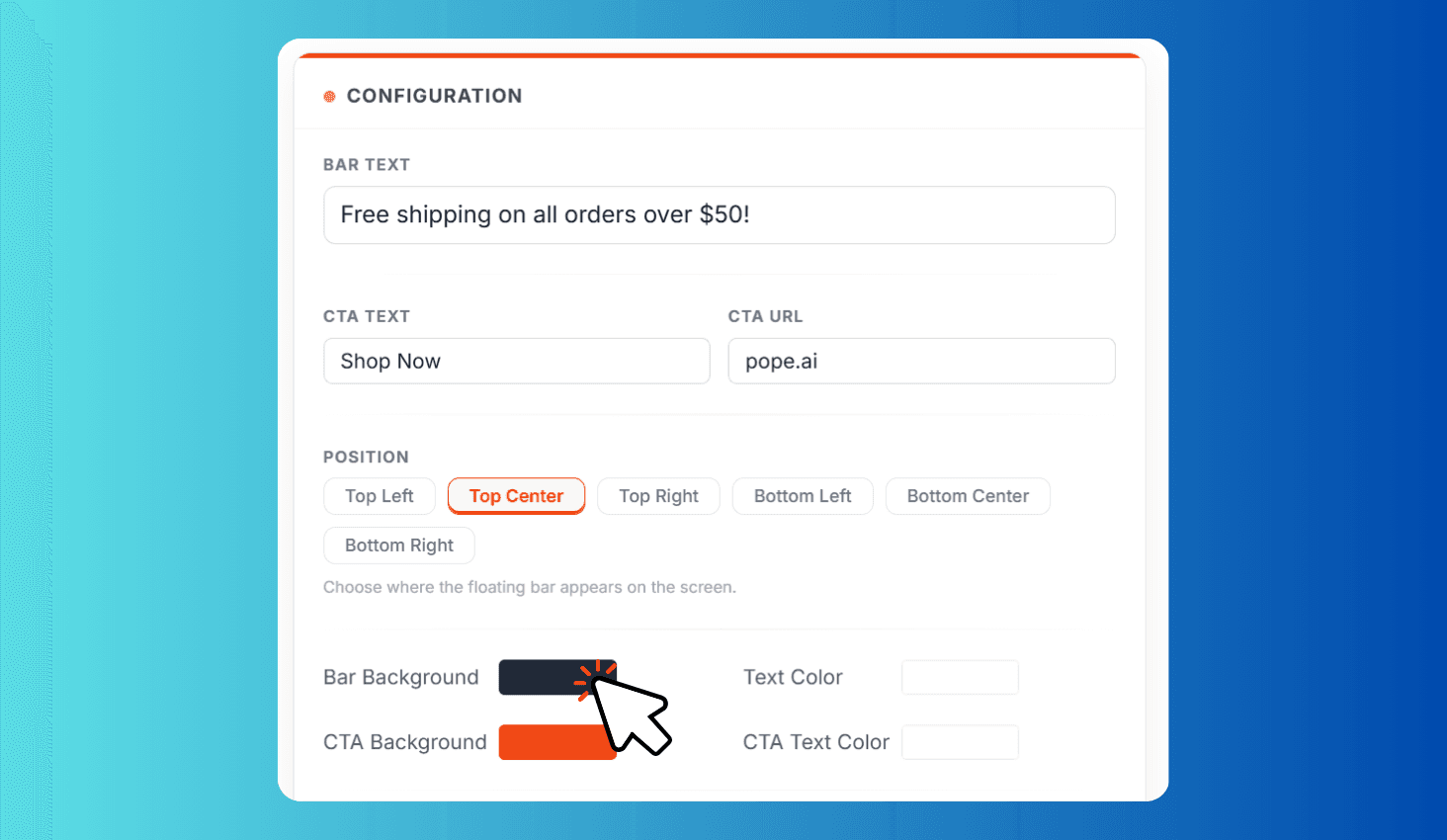Click the CTA Text Color field

coord(960,742)
